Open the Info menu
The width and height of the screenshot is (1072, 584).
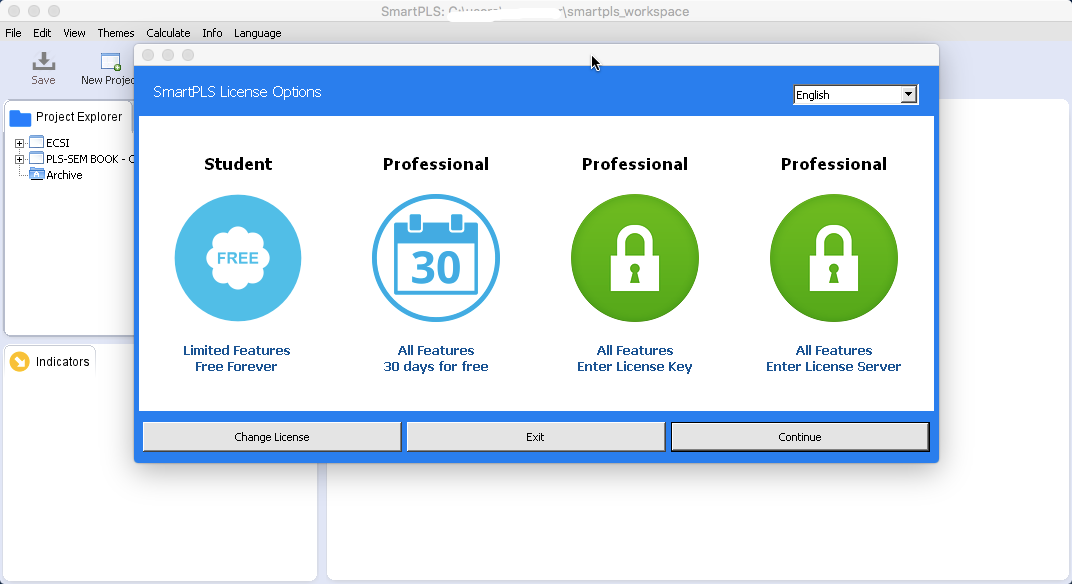212,33
